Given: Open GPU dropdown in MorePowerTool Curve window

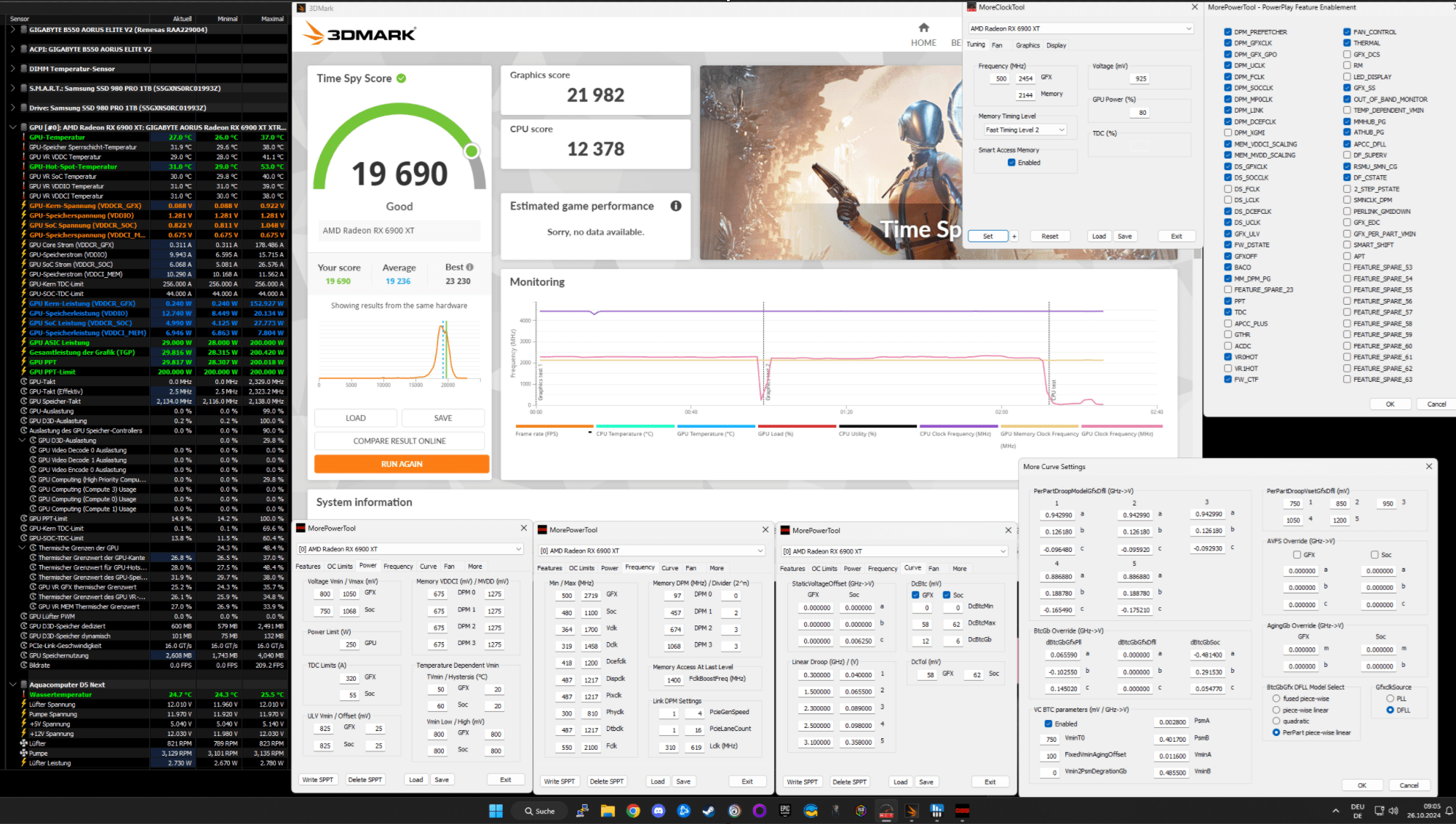Looking at the screenshot, I should (894, 551).
